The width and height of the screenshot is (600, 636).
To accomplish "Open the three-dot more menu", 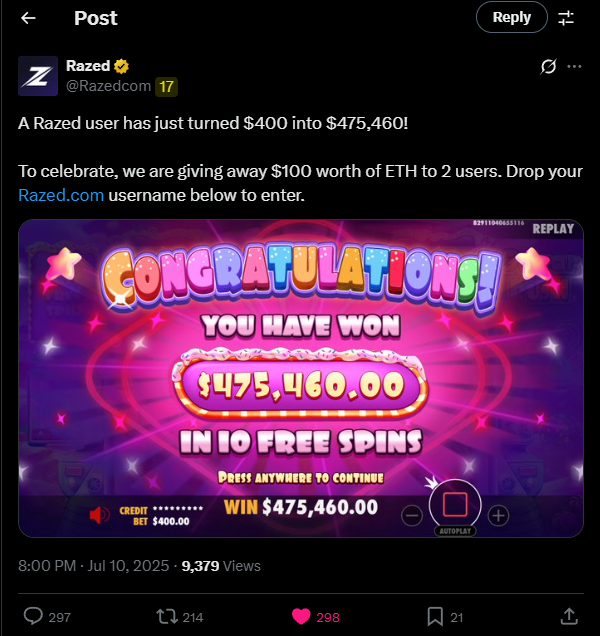I will [x=574, y=67].
